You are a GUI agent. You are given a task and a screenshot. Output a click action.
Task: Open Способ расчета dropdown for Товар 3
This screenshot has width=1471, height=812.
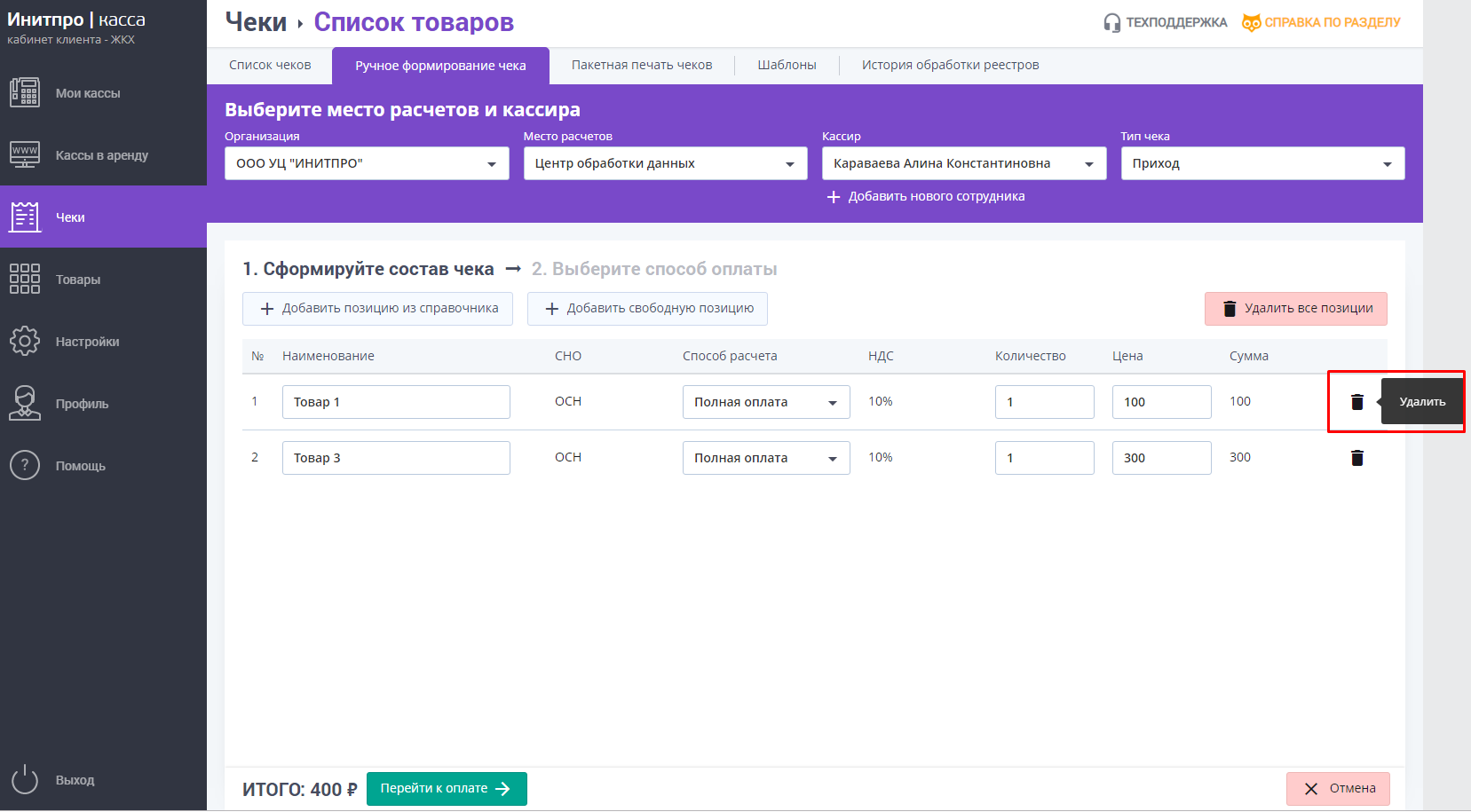(x=766, y=458)
